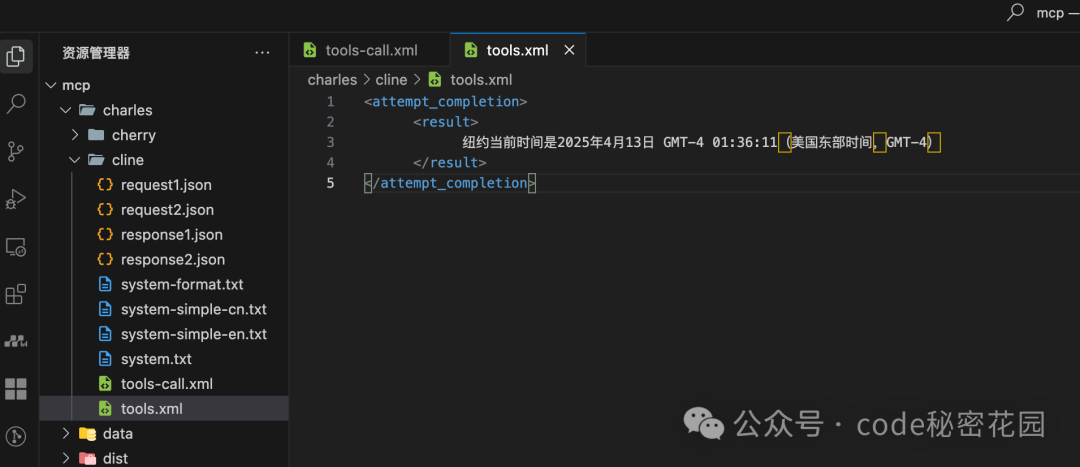Image resolution: width=1080 pixels, height=467 pixels.
Task: Click the cline breadcrumb segment
Action: (391, 80)
